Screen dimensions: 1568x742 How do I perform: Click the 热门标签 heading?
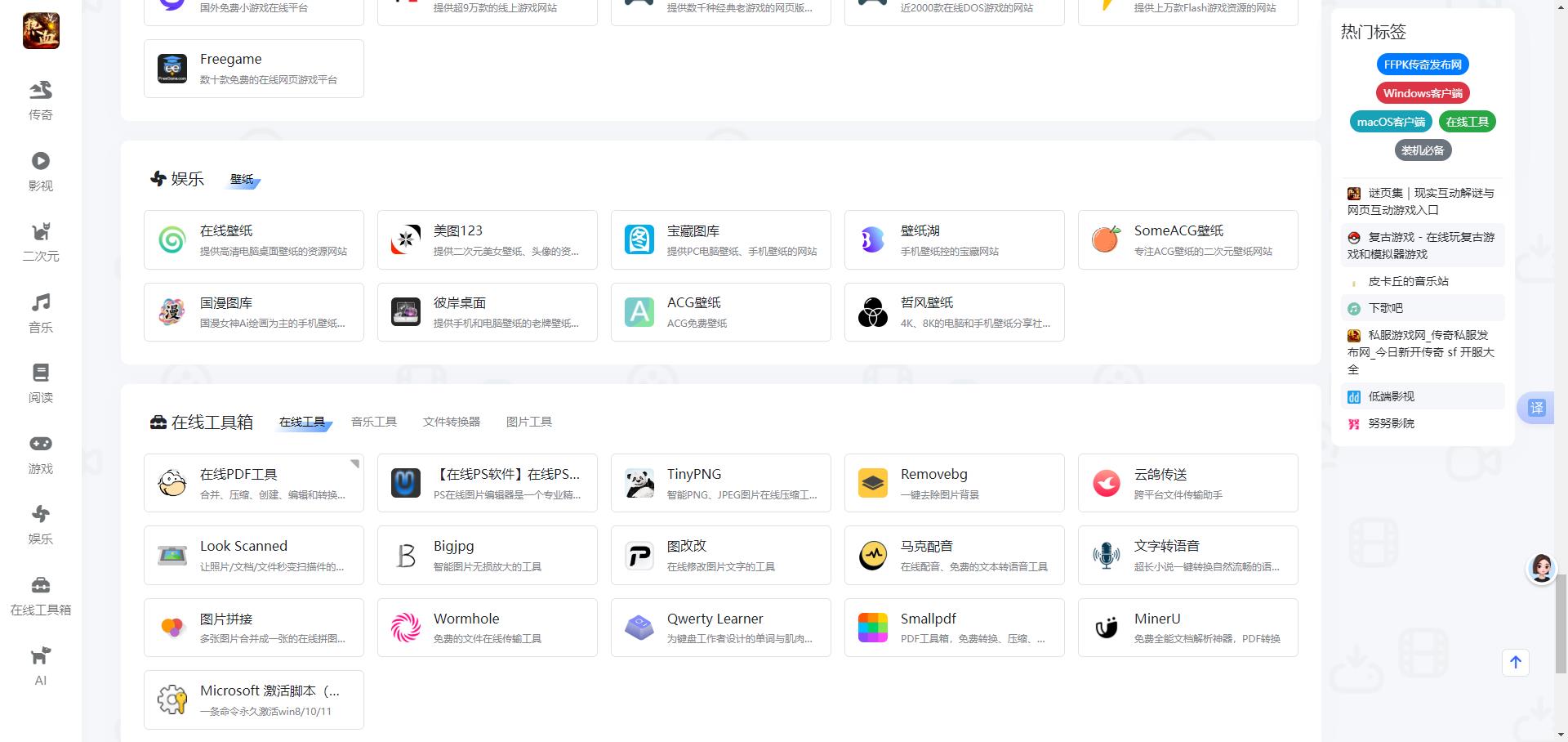(x=1374, y=32)
